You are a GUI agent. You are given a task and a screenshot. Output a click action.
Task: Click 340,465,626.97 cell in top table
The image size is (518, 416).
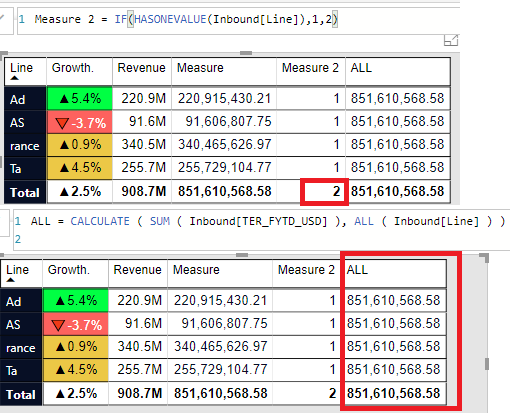(x=224, y=145)
